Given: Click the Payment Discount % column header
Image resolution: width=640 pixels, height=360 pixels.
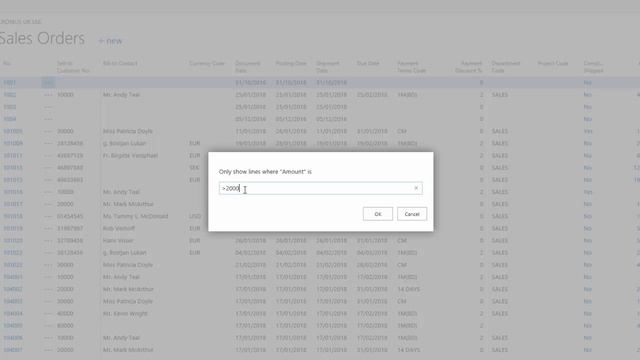Looking at the screenshot, I should (469, 67).
